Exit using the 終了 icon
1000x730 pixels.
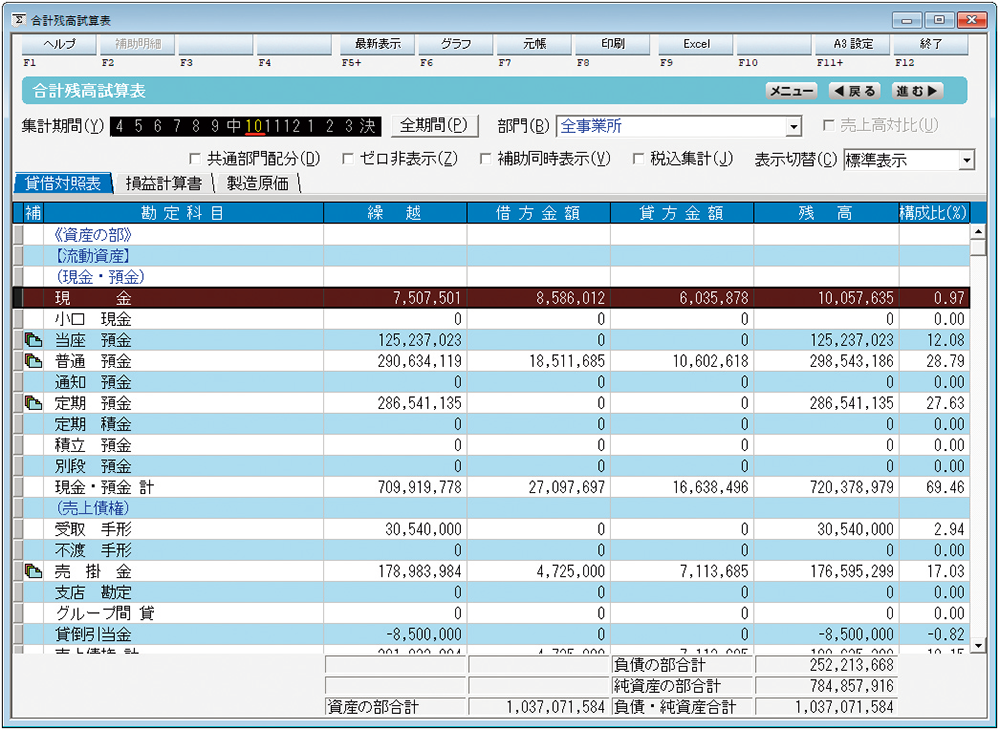tap(932, 44)
